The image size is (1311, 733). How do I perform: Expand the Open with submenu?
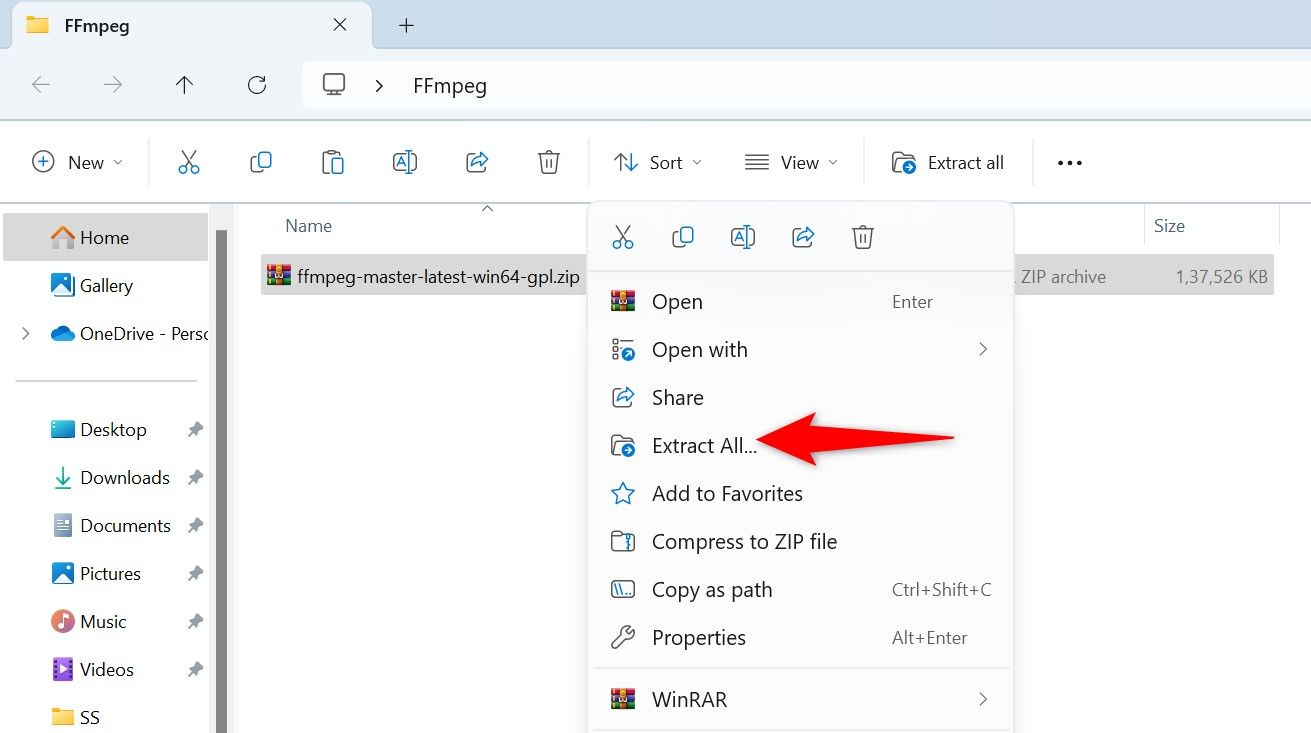click(x=983, y=349)
